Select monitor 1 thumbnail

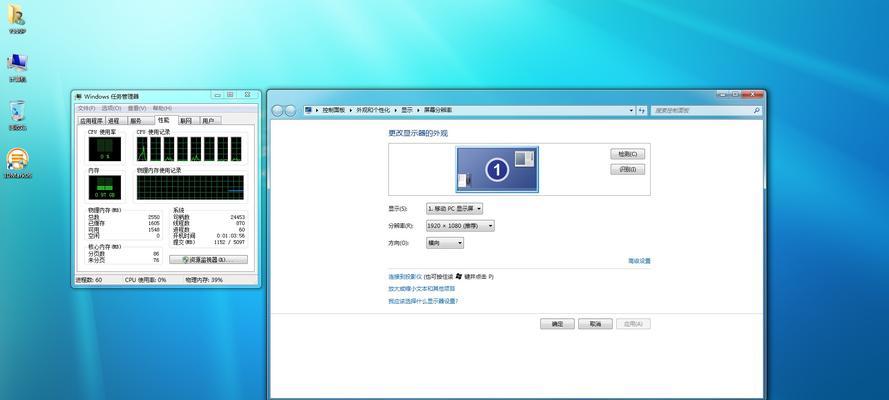[497, 169]
